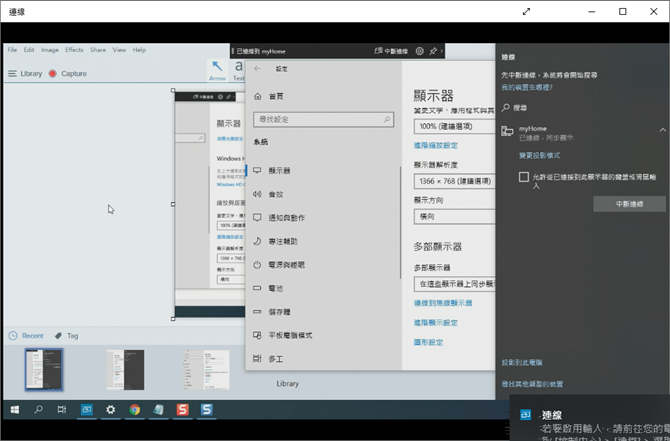Click the Windows Start button

click(15, 410)
